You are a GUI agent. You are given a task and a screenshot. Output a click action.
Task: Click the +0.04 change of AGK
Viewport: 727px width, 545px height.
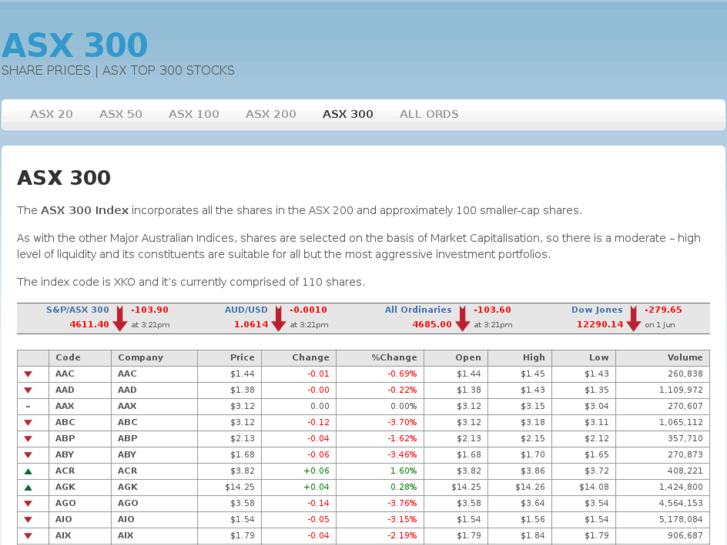(x=316, y=487)
